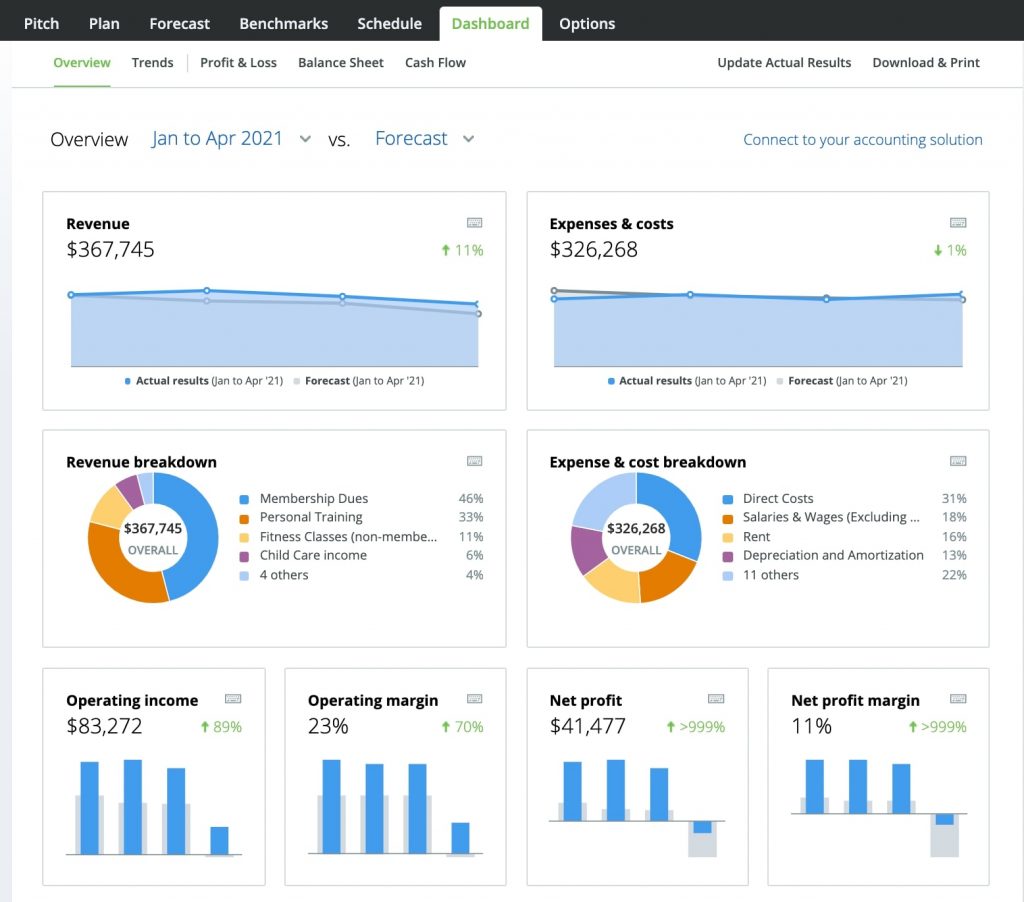1024x902 pixels.
Task: Click the Fitness Classes yellow legend swatch
Action: [x=244, y=538]
